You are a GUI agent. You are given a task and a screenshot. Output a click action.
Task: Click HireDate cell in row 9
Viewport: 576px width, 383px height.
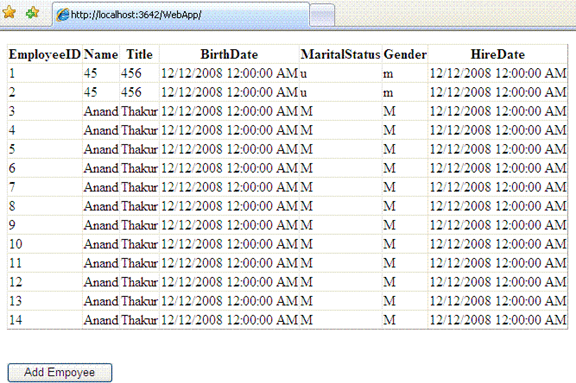click(498, 225)
